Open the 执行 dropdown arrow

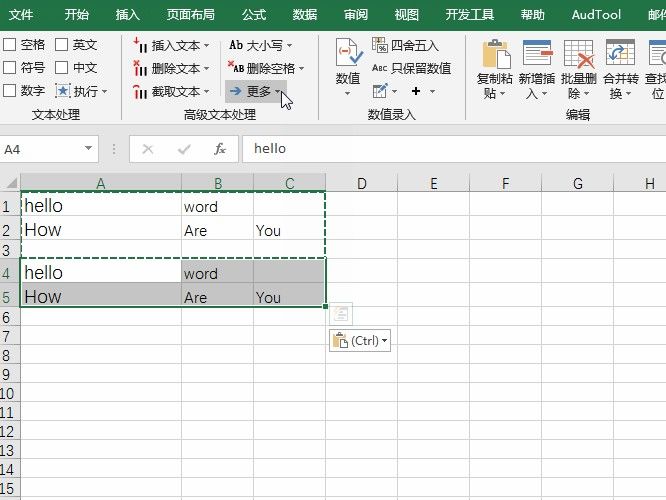pyautogui.click(x=104, y=91)
